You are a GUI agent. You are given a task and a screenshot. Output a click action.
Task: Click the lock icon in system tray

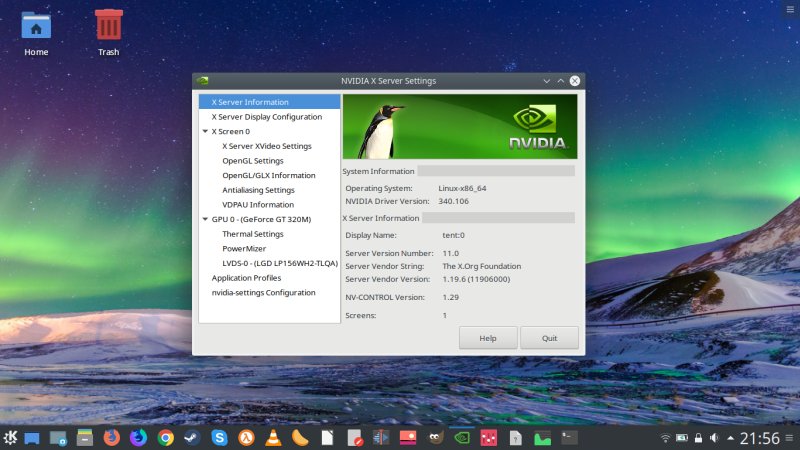tap(698, 438)
